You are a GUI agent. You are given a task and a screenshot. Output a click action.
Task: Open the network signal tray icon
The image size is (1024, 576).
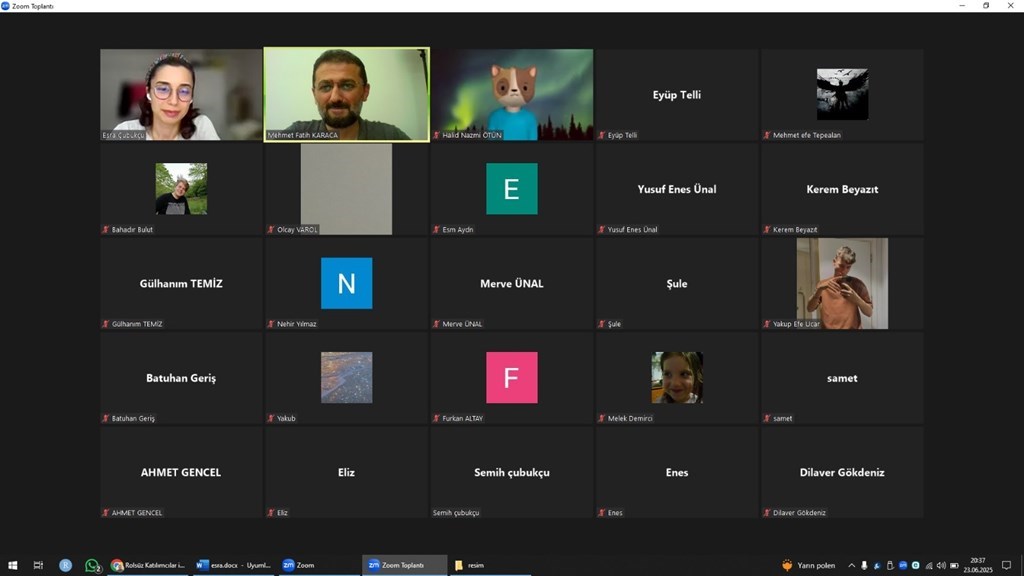928,565
